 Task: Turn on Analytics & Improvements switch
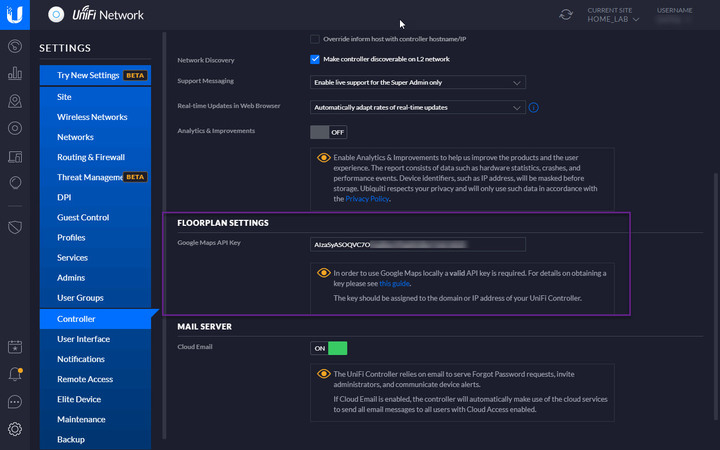(x=328, y=132)
